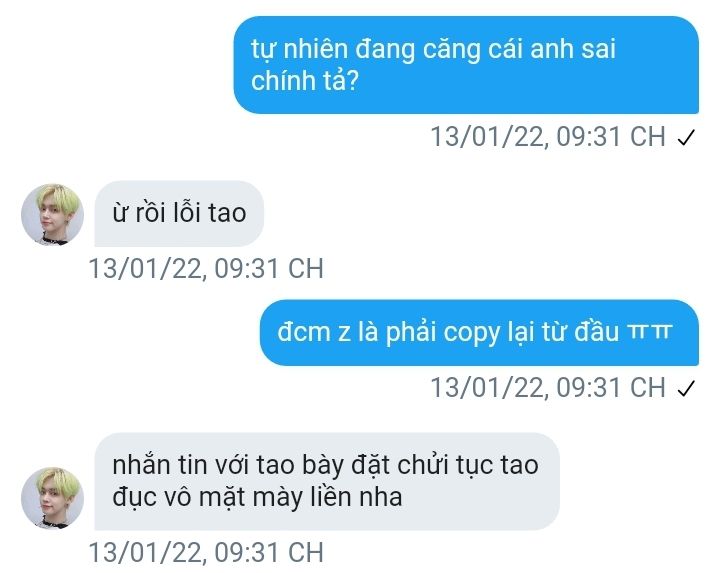Click timestamp under "ừ rồi lỗi tao" message
Screen dimensions: 720x573
tap(206, 268)
